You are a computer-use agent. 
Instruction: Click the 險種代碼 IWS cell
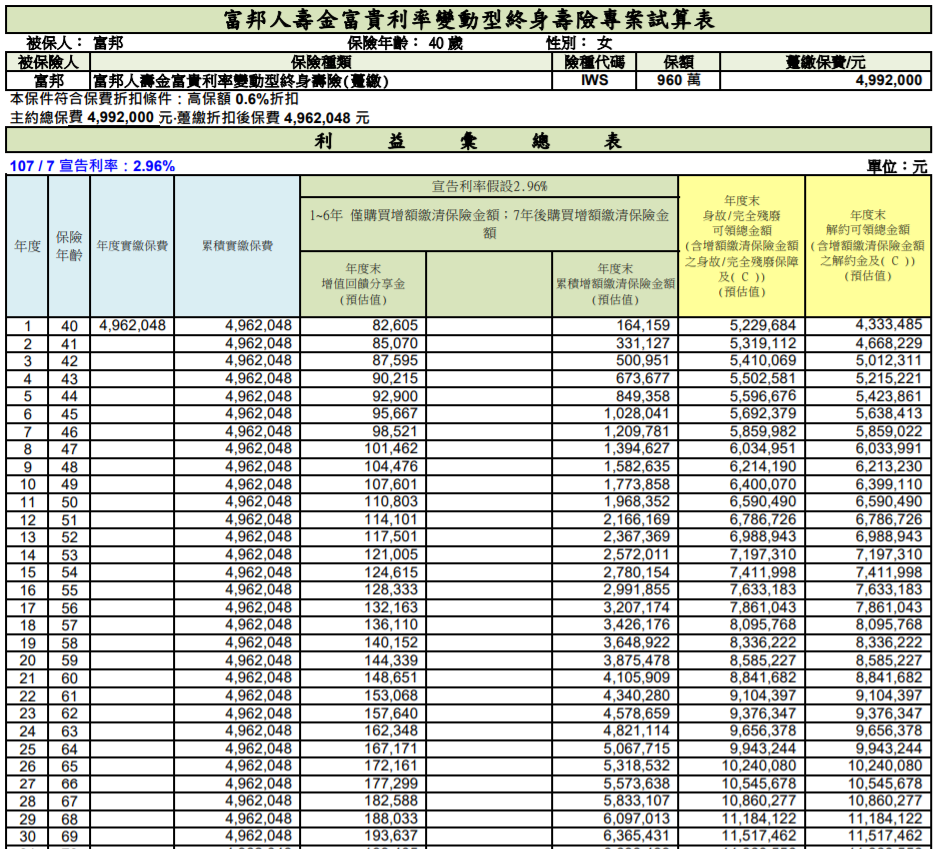point(594,80)
